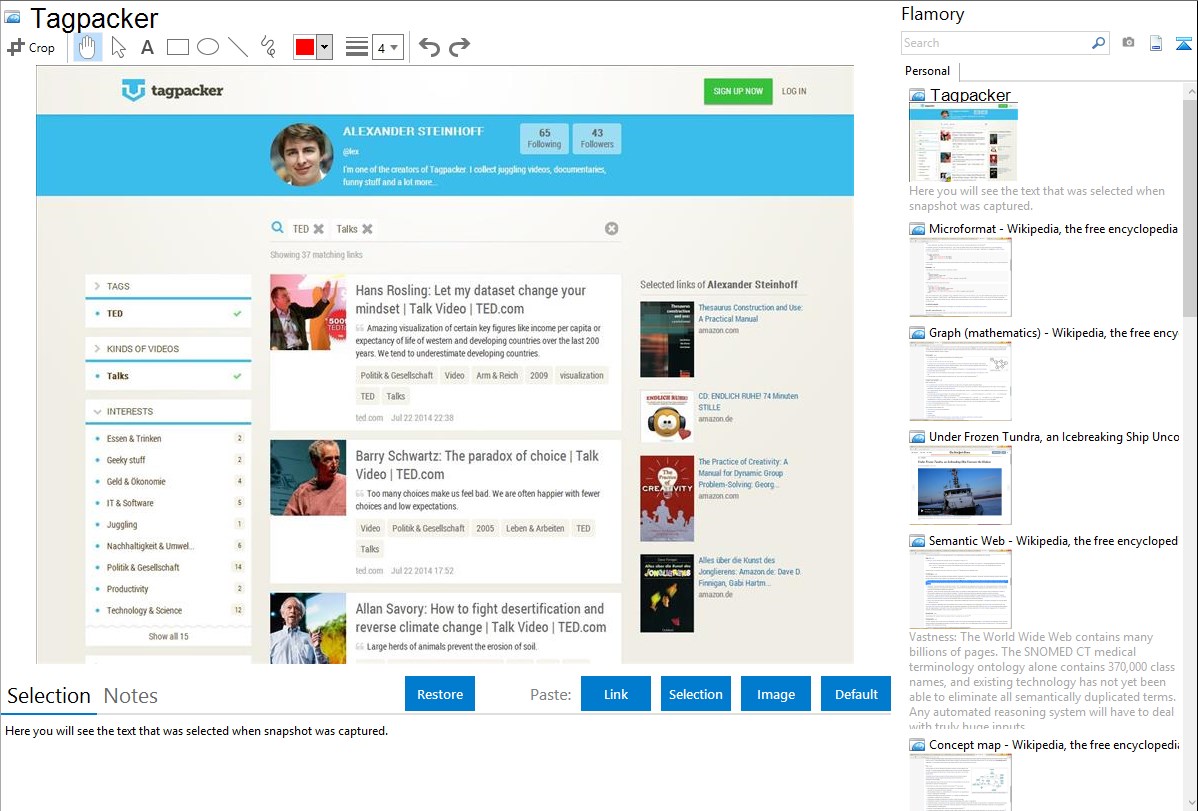This screenshot has height=811, width=1198.
Task: Remove the Talks search filter
Action: coord(367,229)
